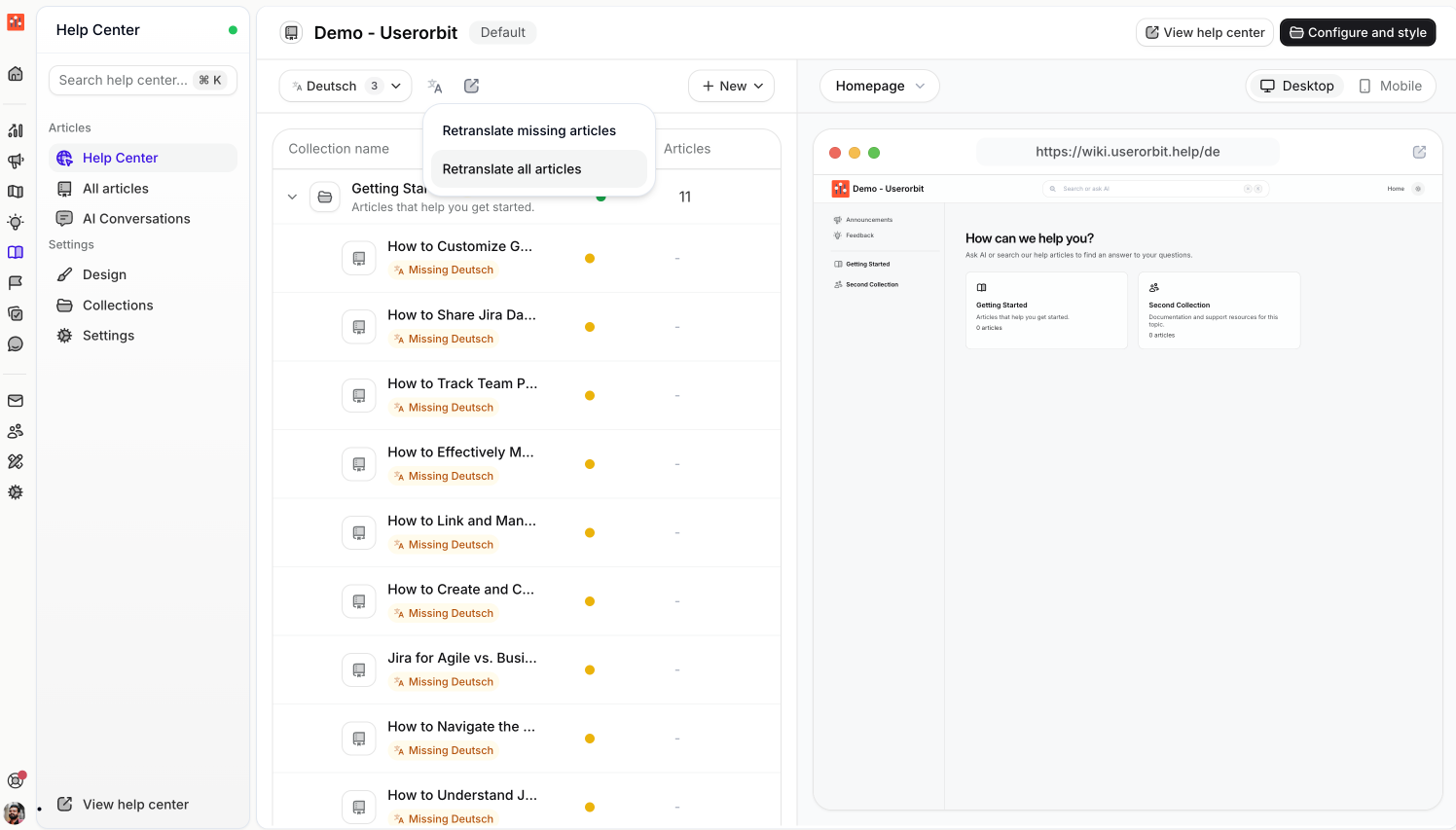Open the analytics bar chart icon
This screenshot has width=1456, height=830.
(x=16, y=130)
